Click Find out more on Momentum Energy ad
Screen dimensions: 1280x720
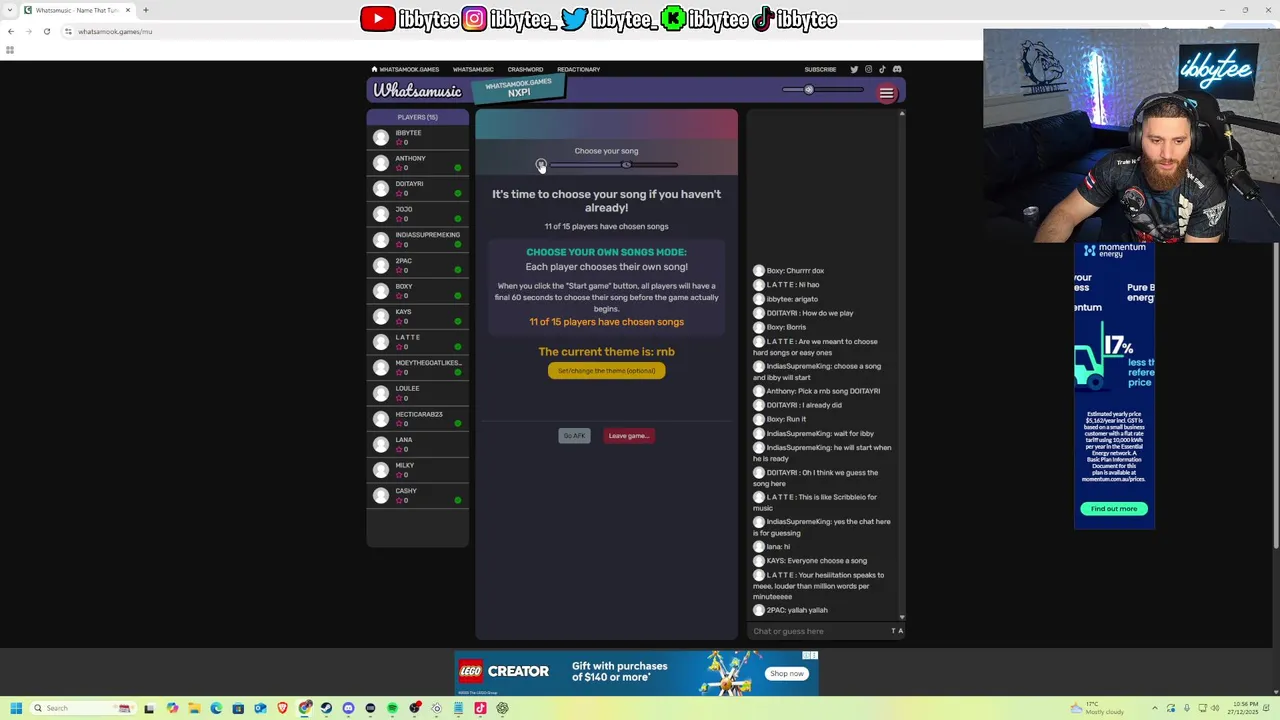(x=1114, y=509)
